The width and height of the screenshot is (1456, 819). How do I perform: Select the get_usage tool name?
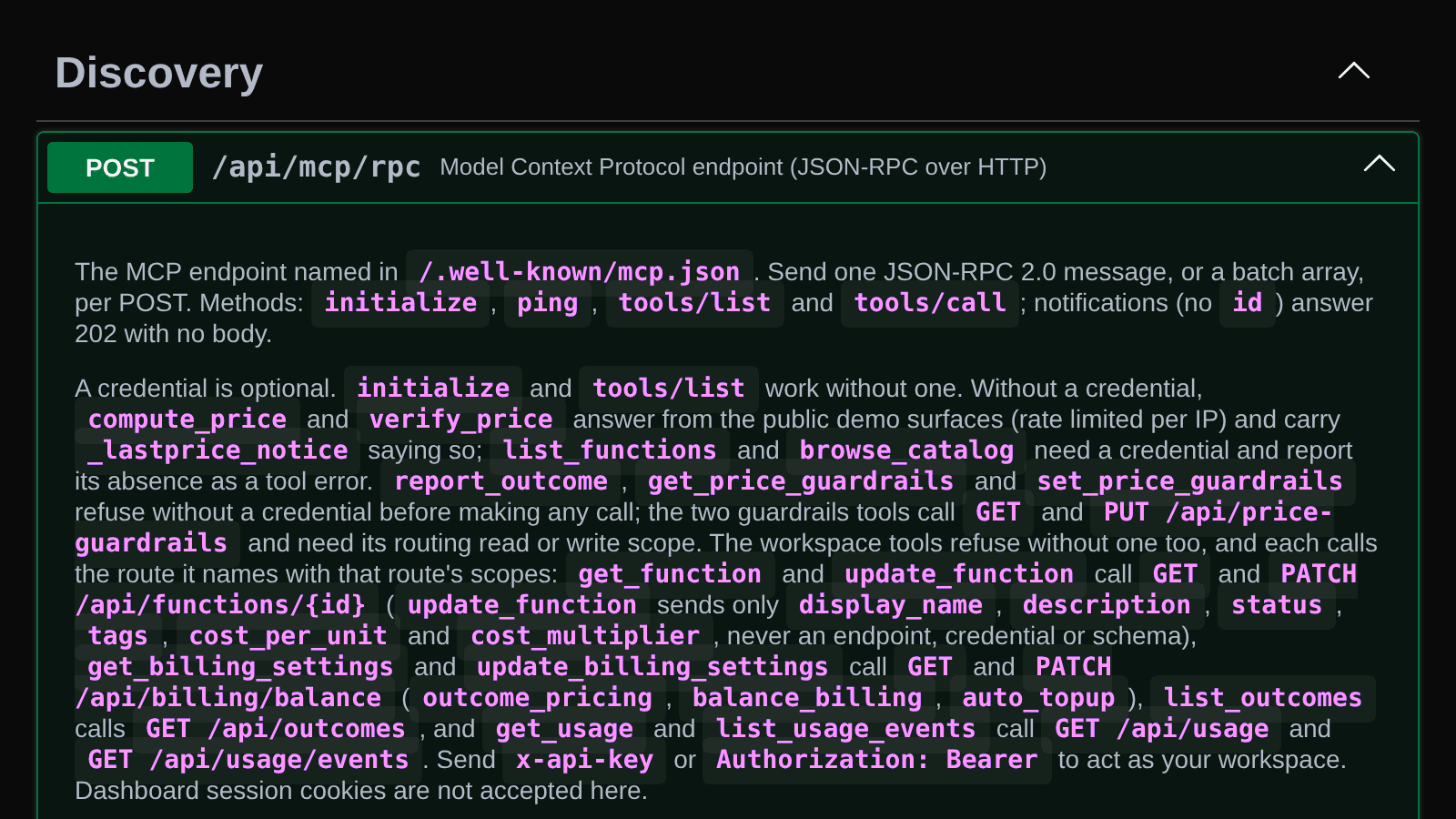[564, 729]
